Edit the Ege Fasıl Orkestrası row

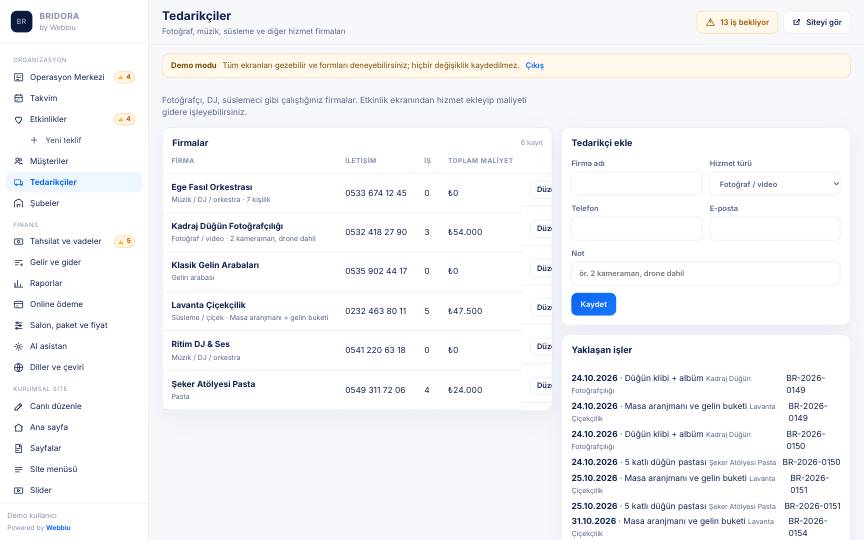pos(543,189)
